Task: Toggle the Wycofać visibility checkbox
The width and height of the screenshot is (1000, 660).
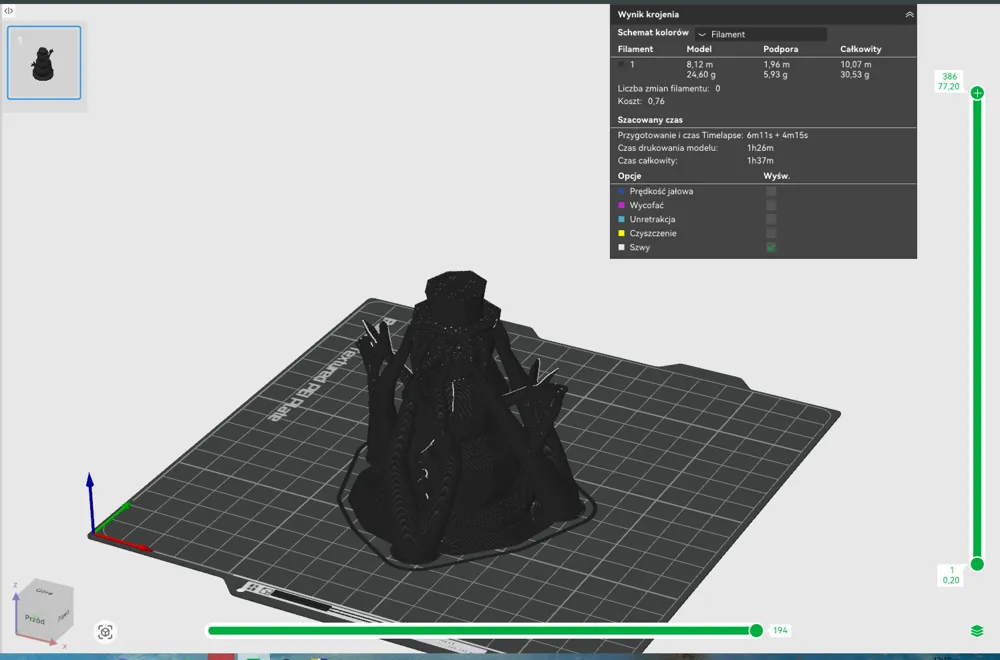Action: point(771,205)
